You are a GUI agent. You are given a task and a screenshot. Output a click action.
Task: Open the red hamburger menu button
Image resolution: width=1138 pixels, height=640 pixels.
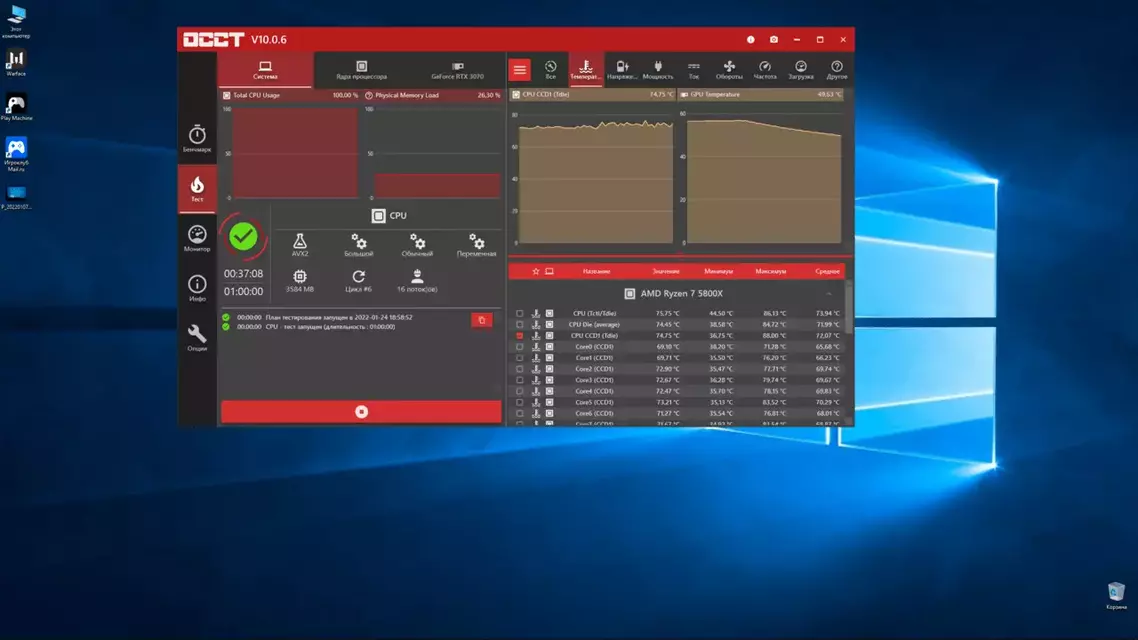point(520,70)
